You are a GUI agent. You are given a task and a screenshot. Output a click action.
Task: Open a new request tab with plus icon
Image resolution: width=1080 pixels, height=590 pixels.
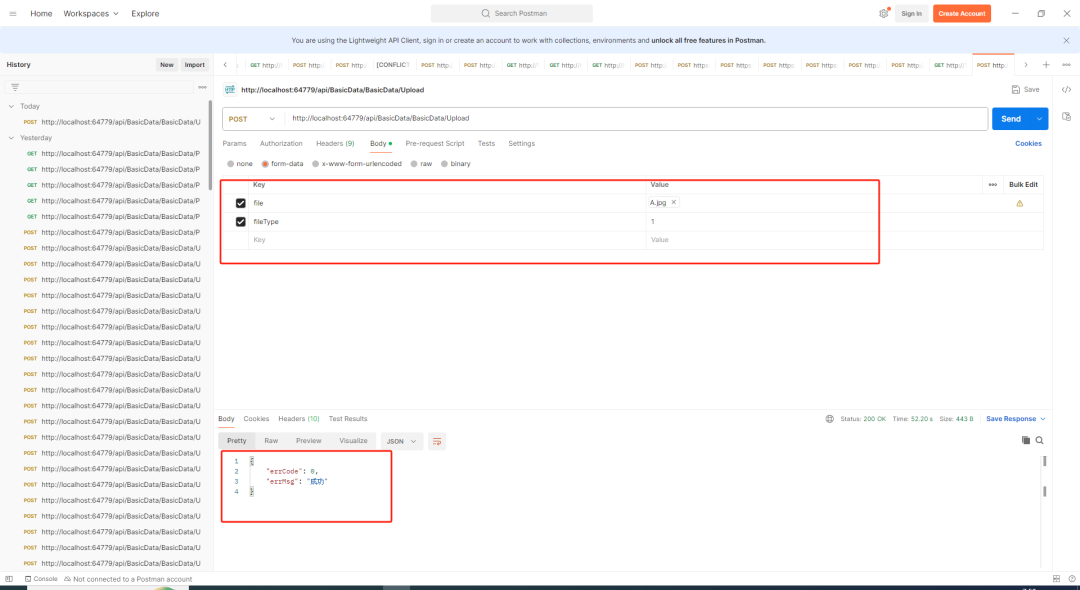point(1046,65)
